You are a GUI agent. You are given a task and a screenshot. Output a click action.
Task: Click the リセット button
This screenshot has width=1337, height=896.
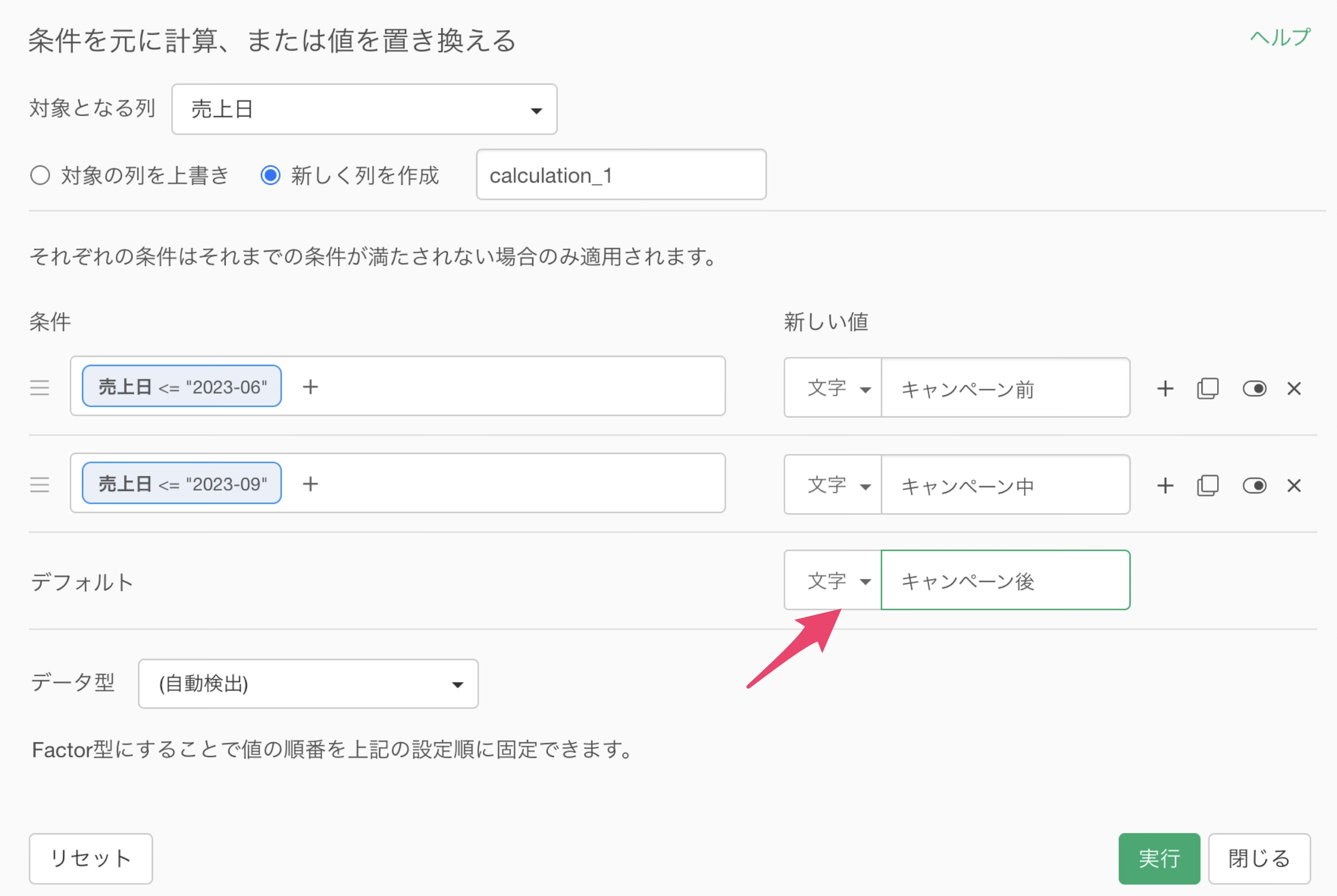pyautogui.click(x=91, y=858)
